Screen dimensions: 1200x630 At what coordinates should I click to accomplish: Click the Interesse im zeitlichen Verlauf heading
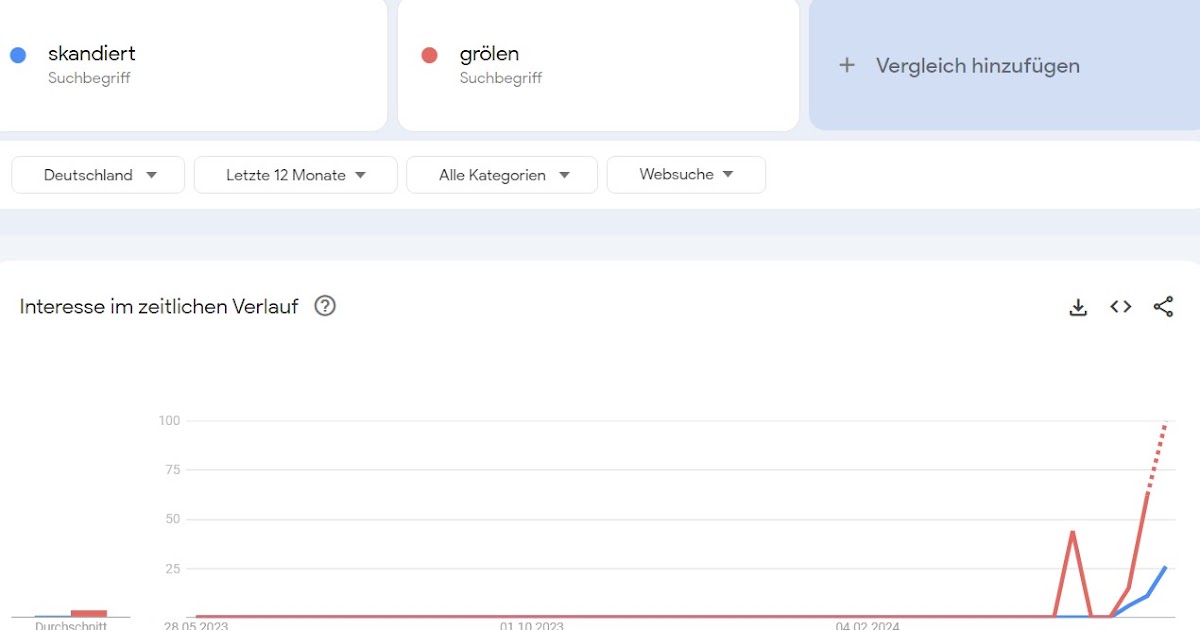[159, 307]
